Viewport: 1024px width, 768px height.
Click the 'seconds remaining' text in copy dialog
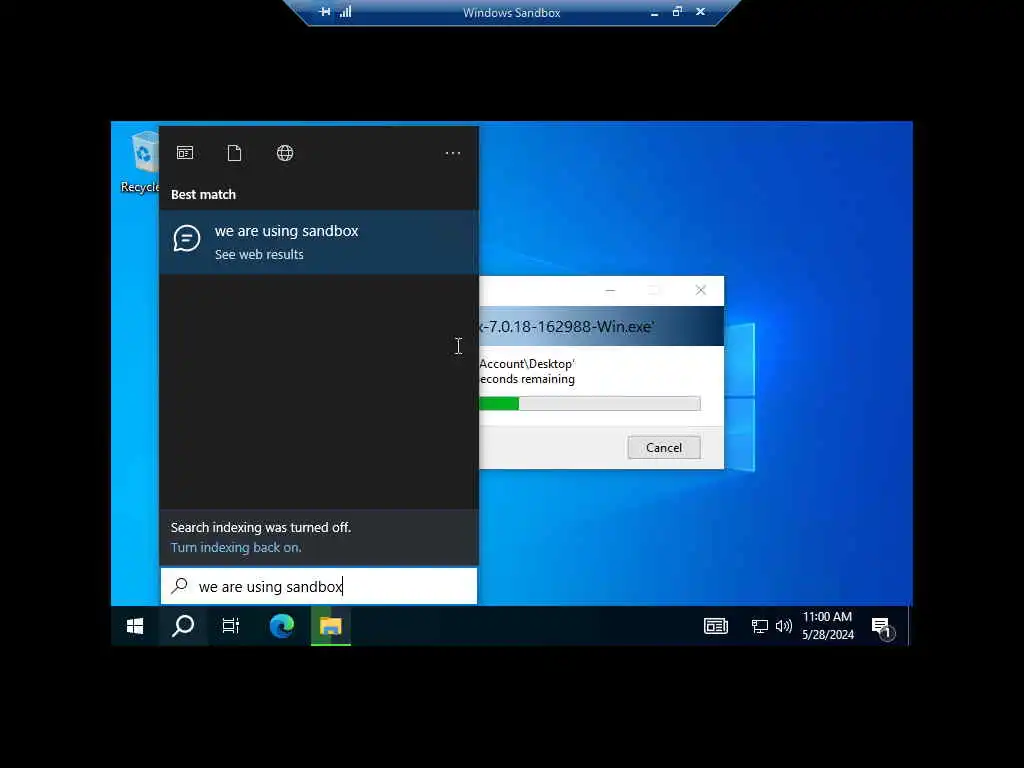coord(527,379)
